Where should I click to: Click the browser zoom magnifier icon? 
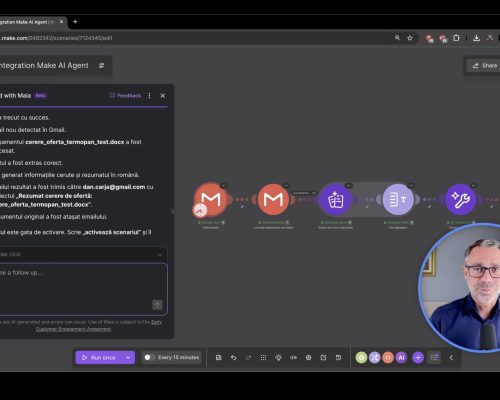[x=397, y=38]
